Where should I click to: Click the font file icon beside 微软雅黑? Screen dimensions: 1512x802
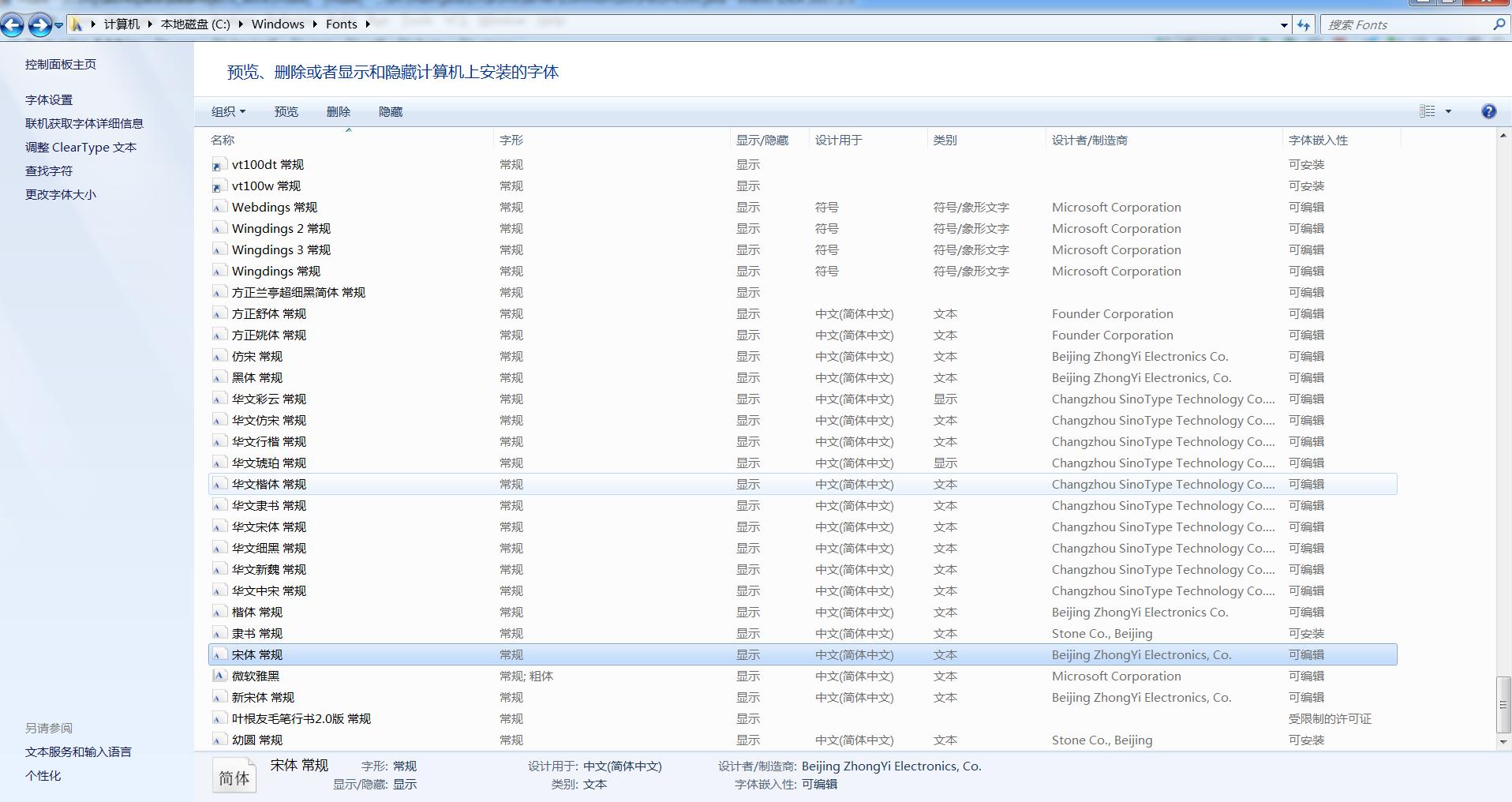point(218,676)
